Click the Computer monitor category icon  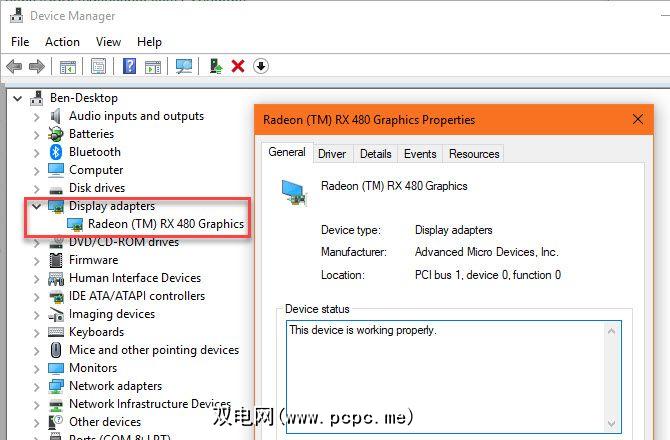[x=56, y=170]
